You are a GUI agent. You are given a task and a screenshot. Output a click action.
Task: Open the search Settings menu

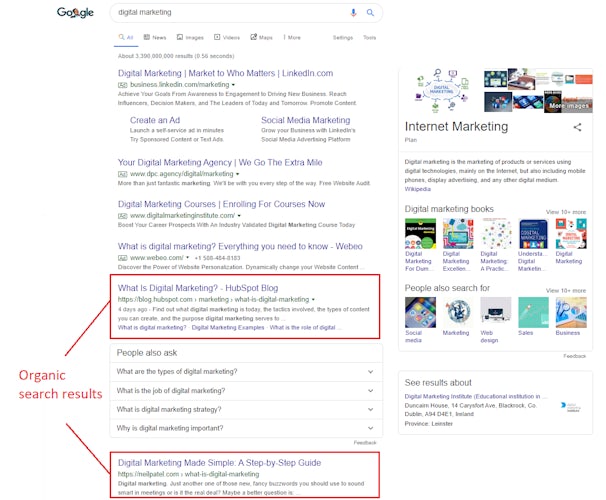pyautogui.click(x=342, y=37)
